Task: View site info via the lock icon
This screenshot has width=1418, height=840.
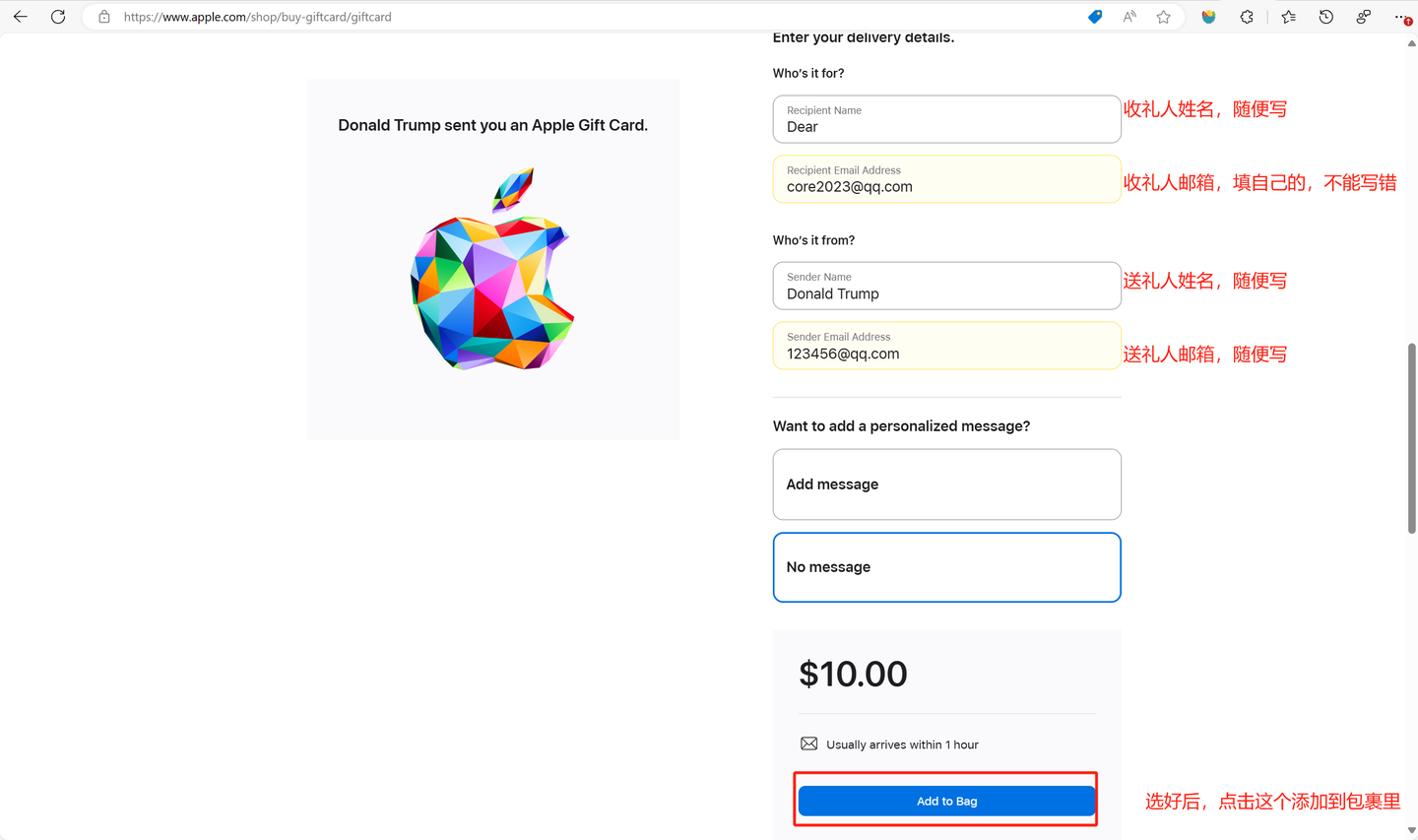Action: [104, 17]
